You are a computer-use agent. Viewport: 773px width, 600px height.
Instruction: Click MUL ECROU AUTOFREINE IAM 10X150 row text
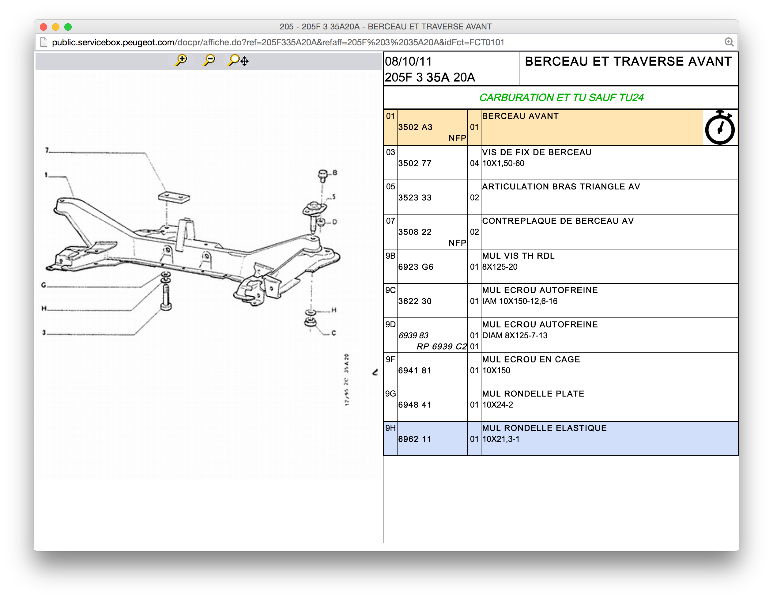(x=540, y=296)
